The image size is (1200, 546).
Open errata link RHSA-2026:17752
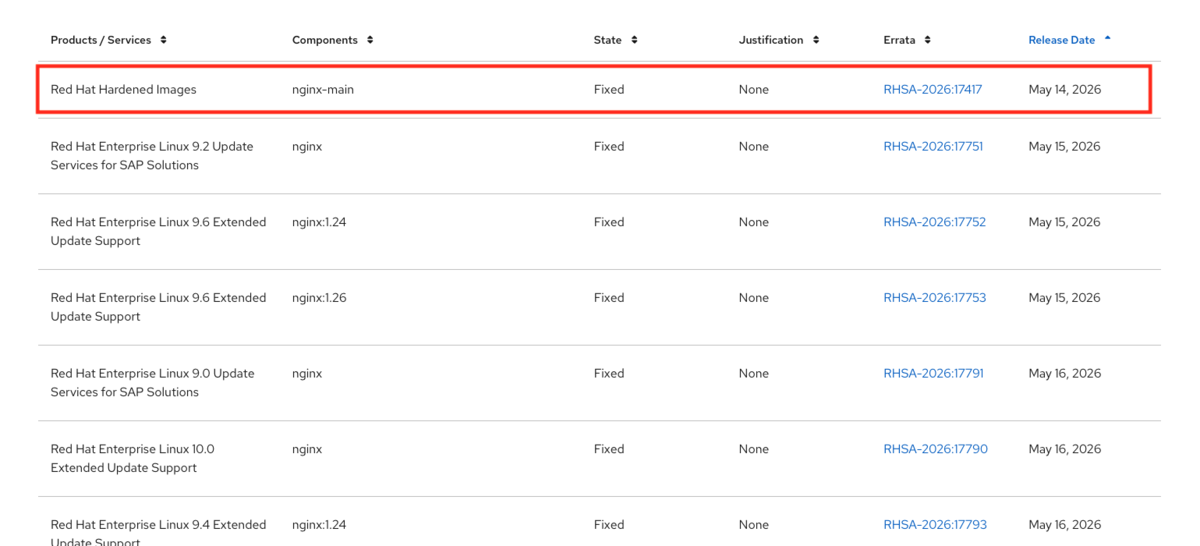coord(935,222)
